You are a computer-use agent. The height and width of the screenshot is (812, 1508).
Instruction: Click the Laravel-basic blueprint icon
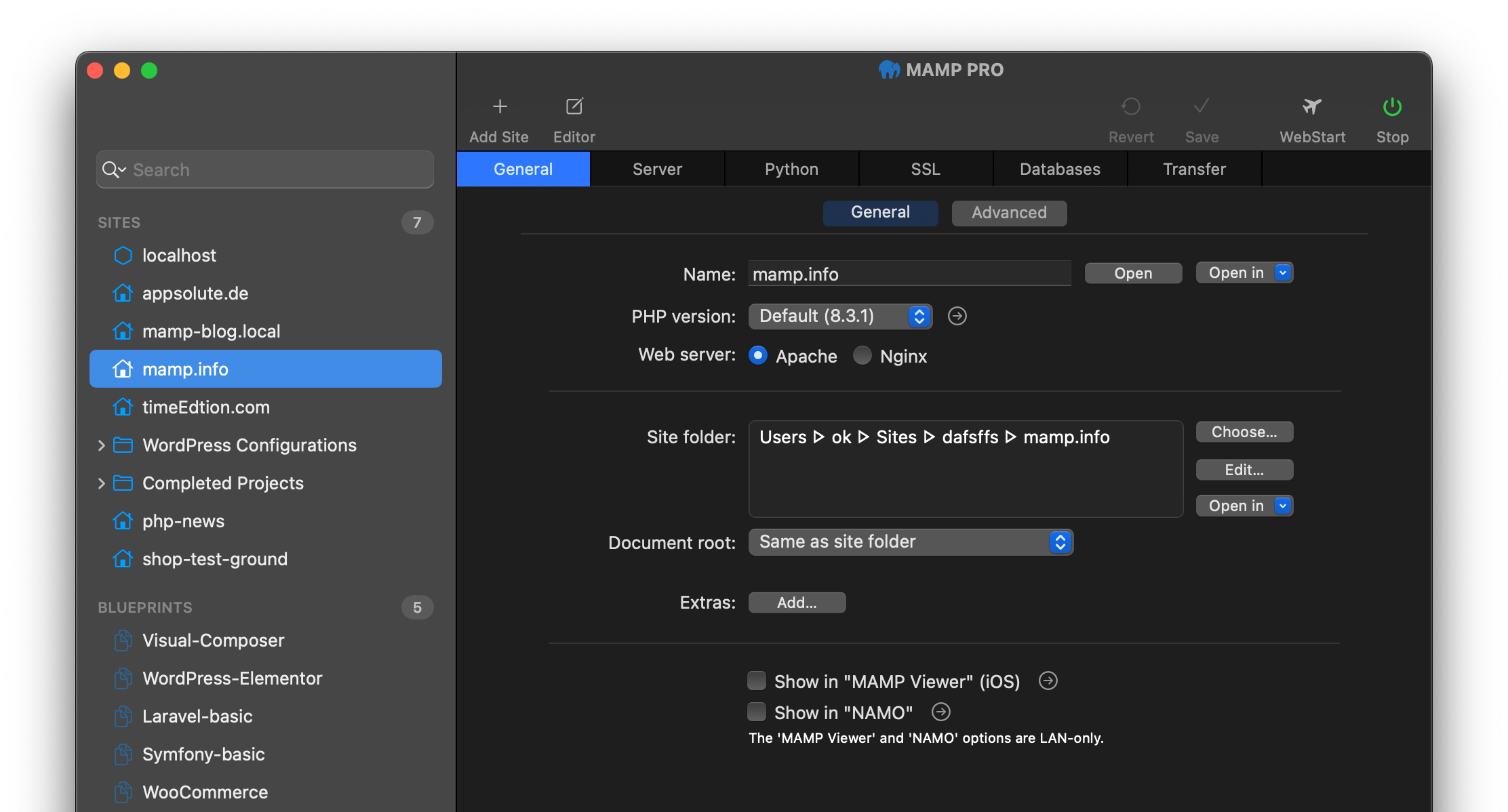[x=123, y=716]
